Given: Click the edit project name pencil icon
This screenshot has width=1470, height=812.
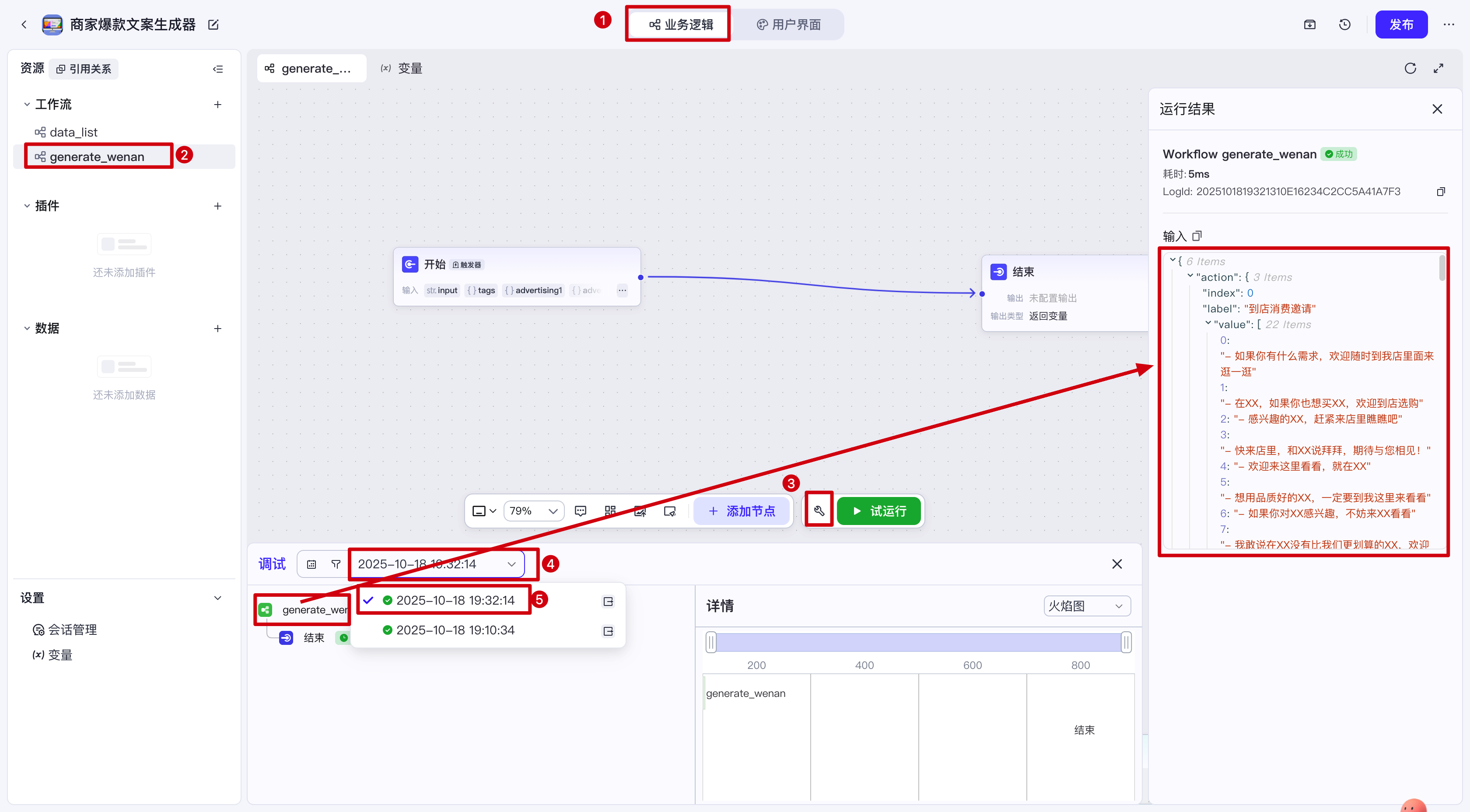Looking at the screenshot, I should pos(213,24).
